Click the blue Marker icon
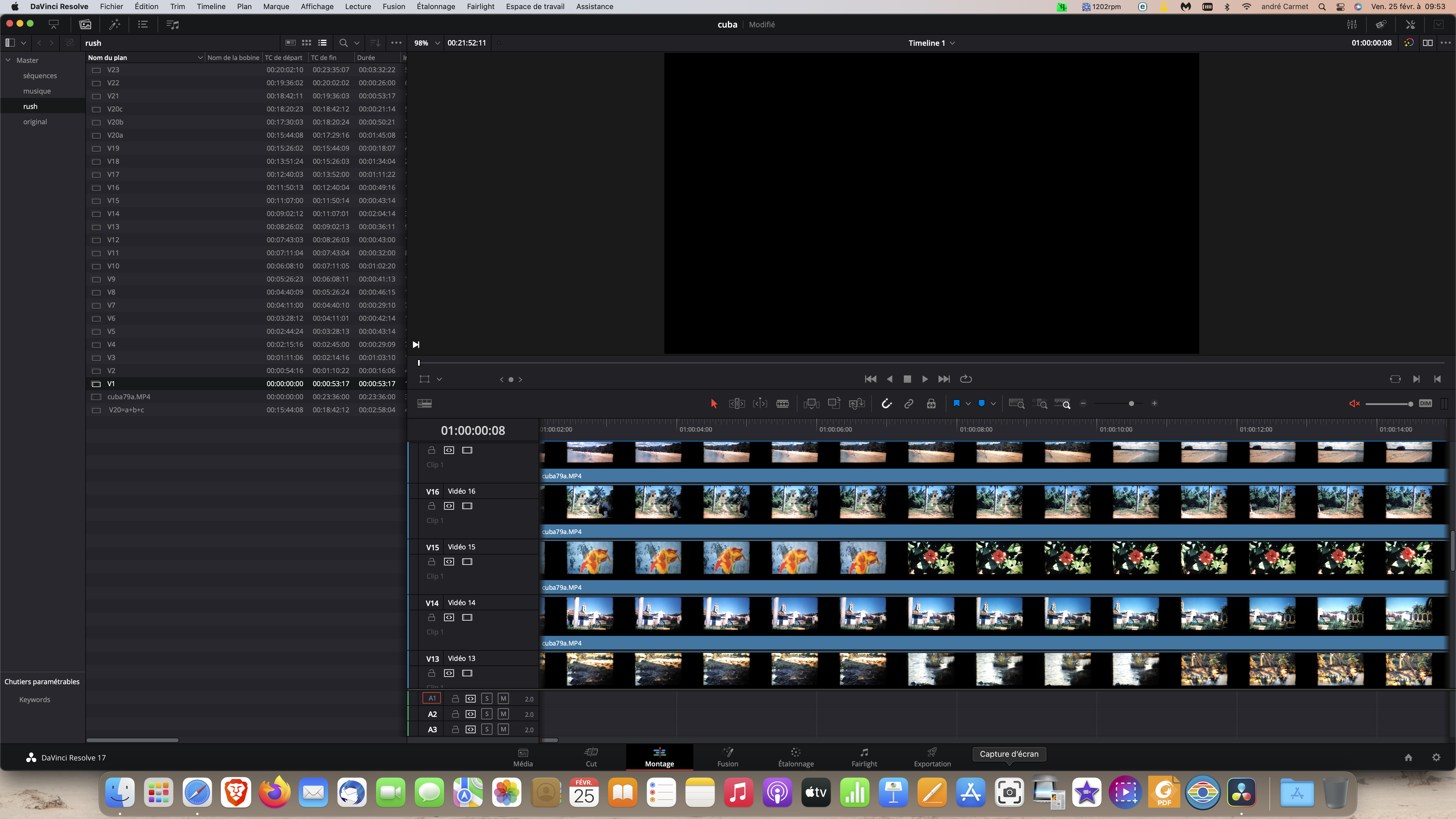The height and width of the screenshot is (819, 1456). (x=981, y=404)
